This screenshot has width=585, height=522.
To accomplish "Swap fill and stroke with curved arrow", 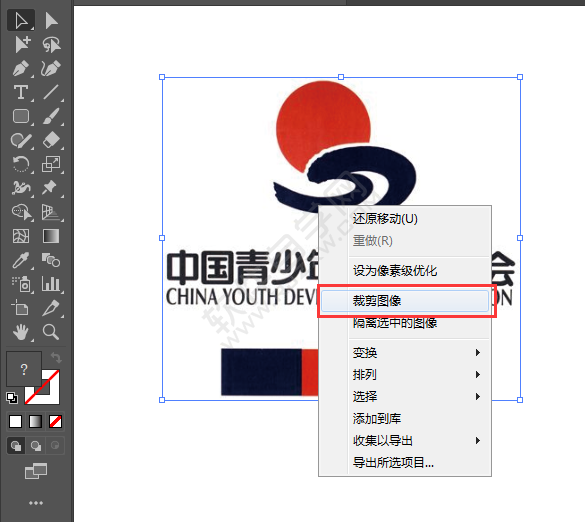I will point(56,357).
